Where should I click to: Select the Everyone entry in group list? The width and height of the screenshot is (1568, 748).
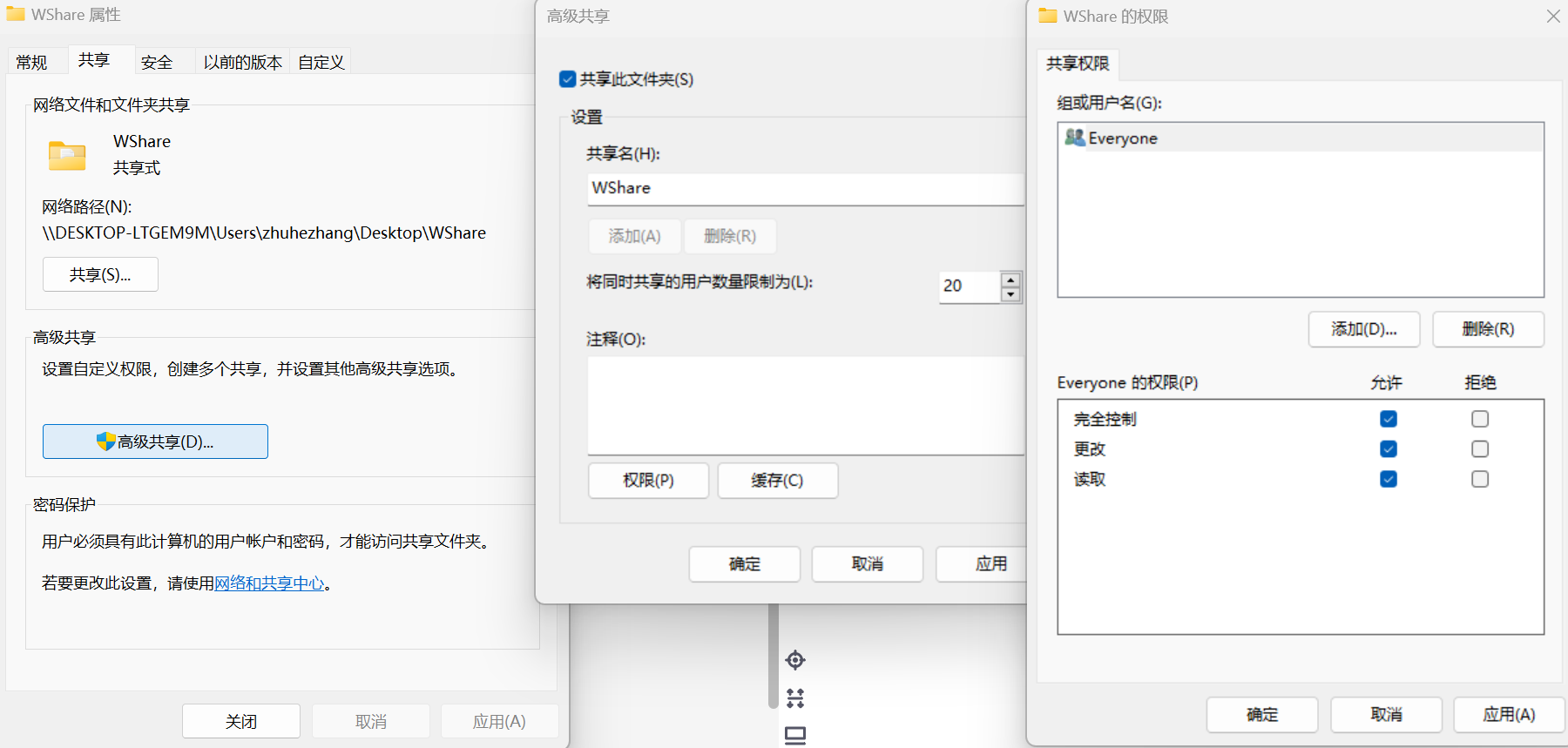coord(1301,138)
